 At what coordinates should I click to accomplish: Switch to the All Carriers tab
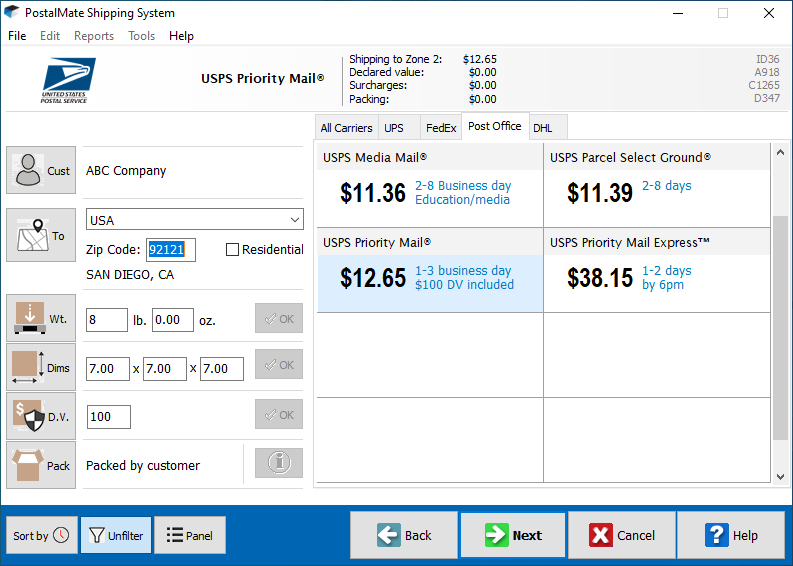[346, 127]
